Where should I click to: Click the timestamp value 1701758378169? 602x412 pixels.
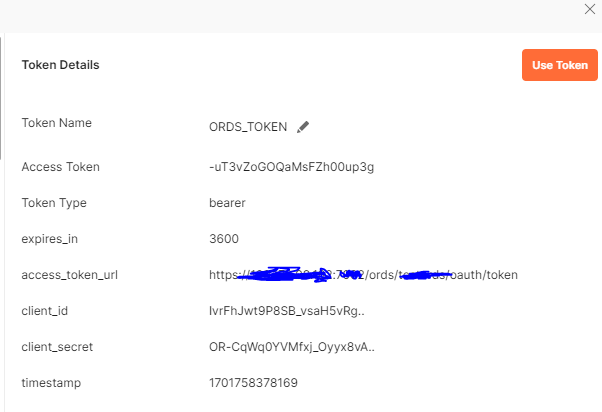[253, 383]
